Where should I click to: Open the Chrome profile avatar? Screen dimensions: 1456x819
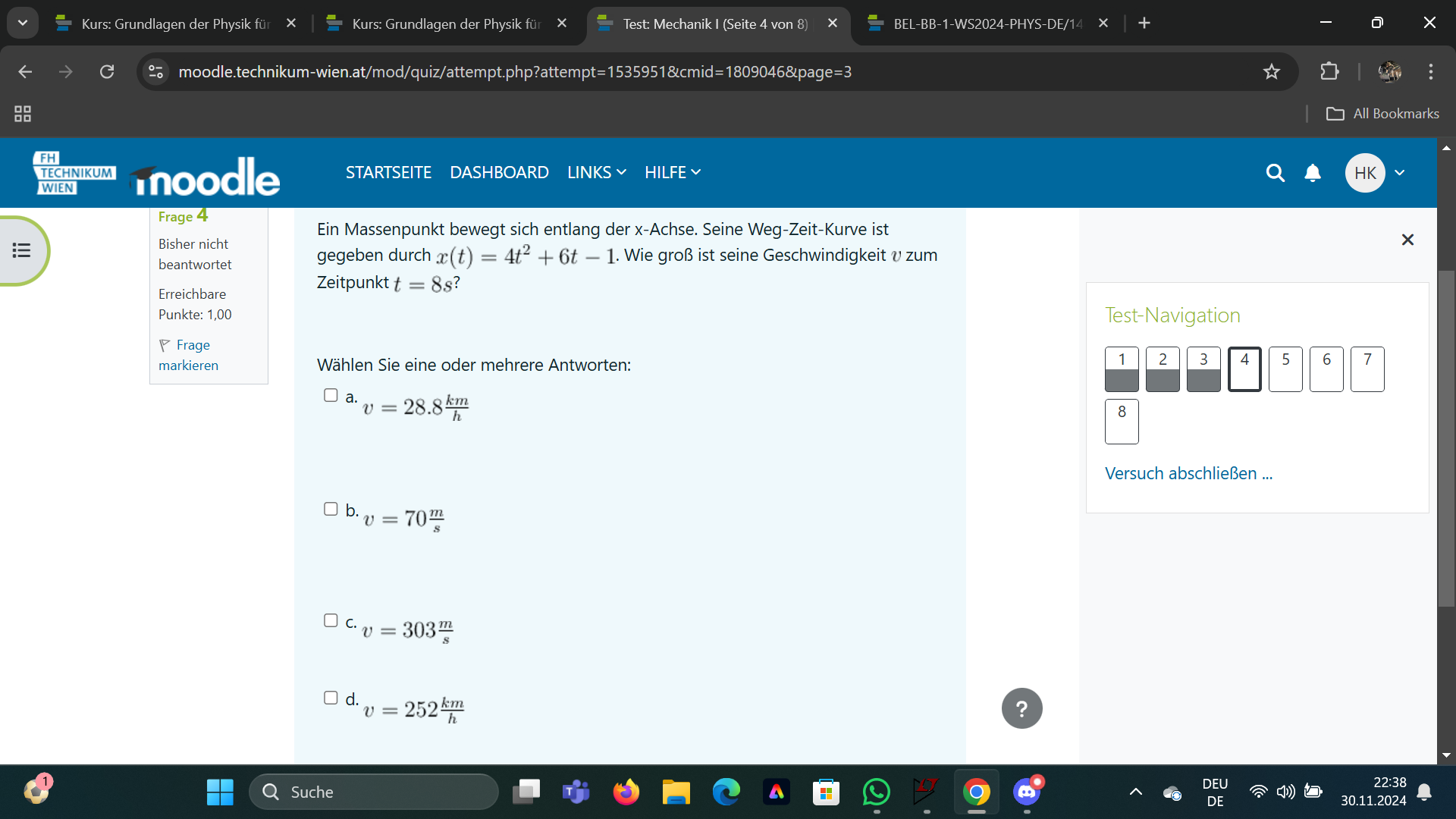pos(1389,71)
